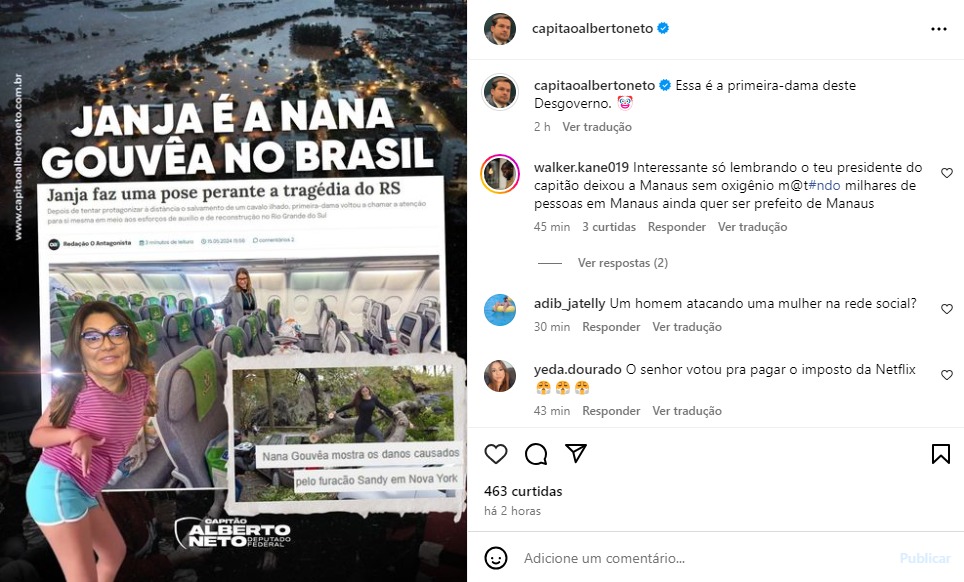Screen dimensions: 964x582
Task: Show translation of walker.kane019's comment
Action: pyautogui.click(x=753, y=227)
